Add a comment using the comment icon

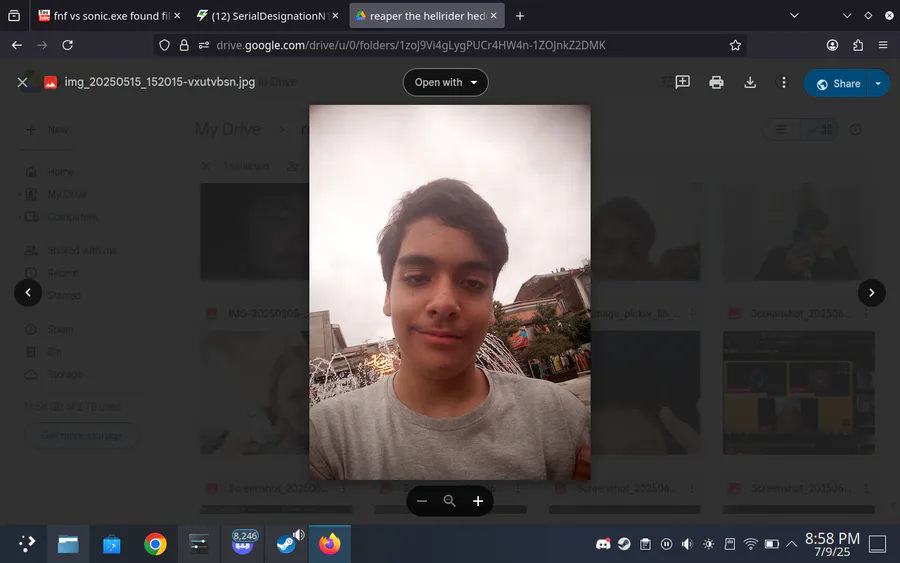(682, 83)
